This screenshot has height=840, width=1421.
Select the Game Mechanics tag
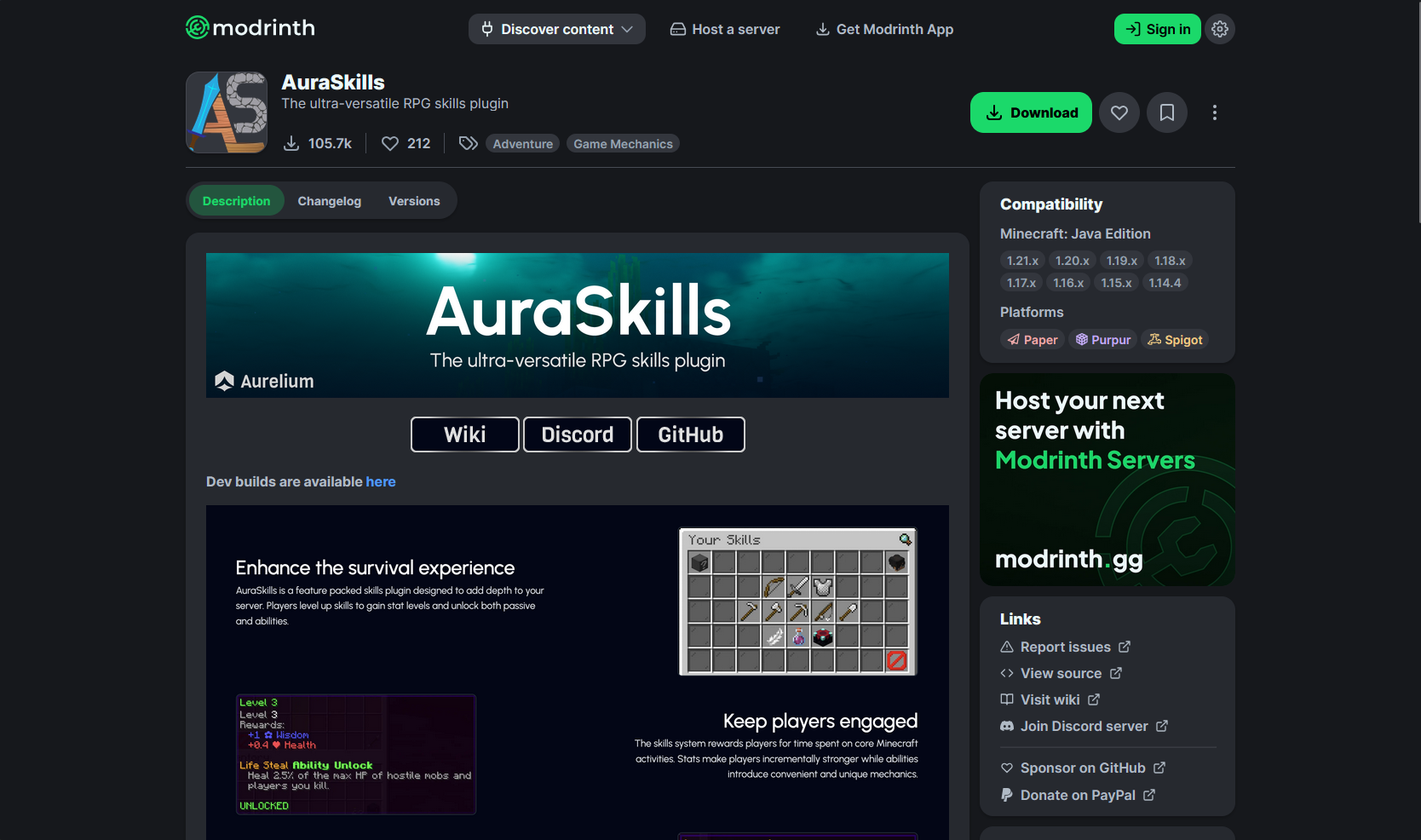click(x=623, y=144)
